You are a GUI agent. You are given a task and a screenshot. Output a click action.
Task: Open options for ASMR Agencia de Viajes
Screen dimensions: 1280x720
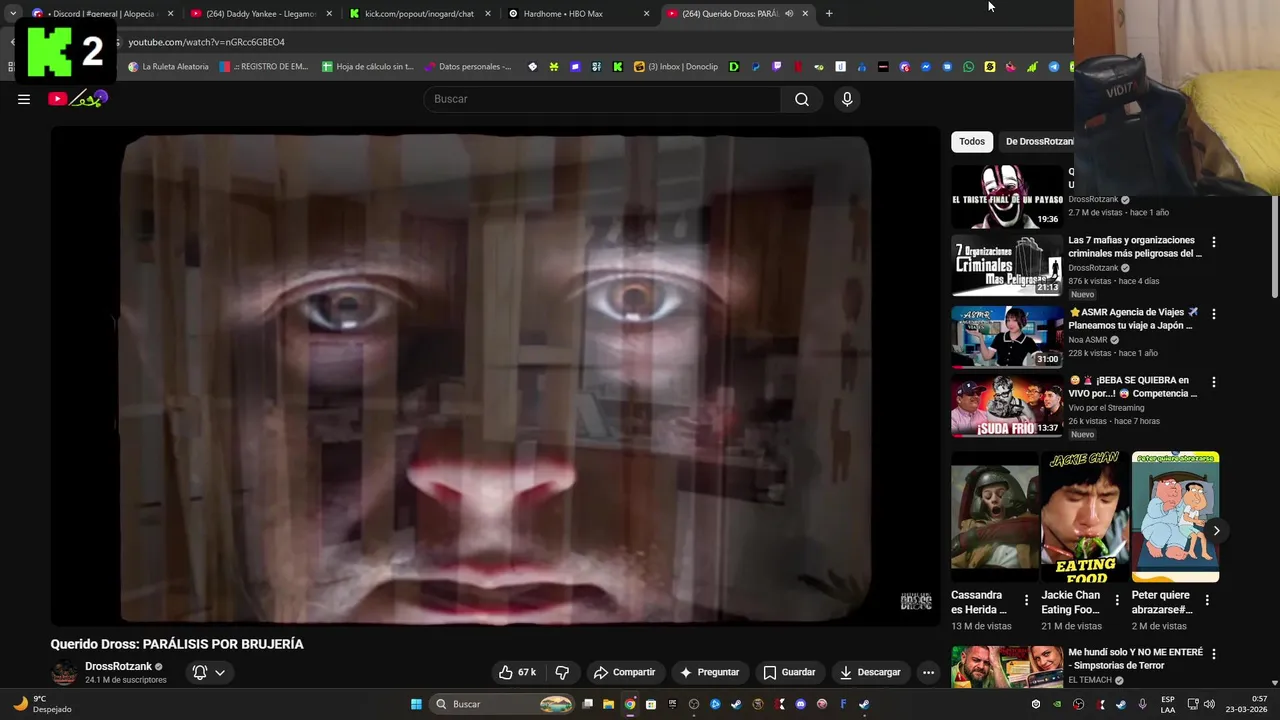tap(1214, 314)
